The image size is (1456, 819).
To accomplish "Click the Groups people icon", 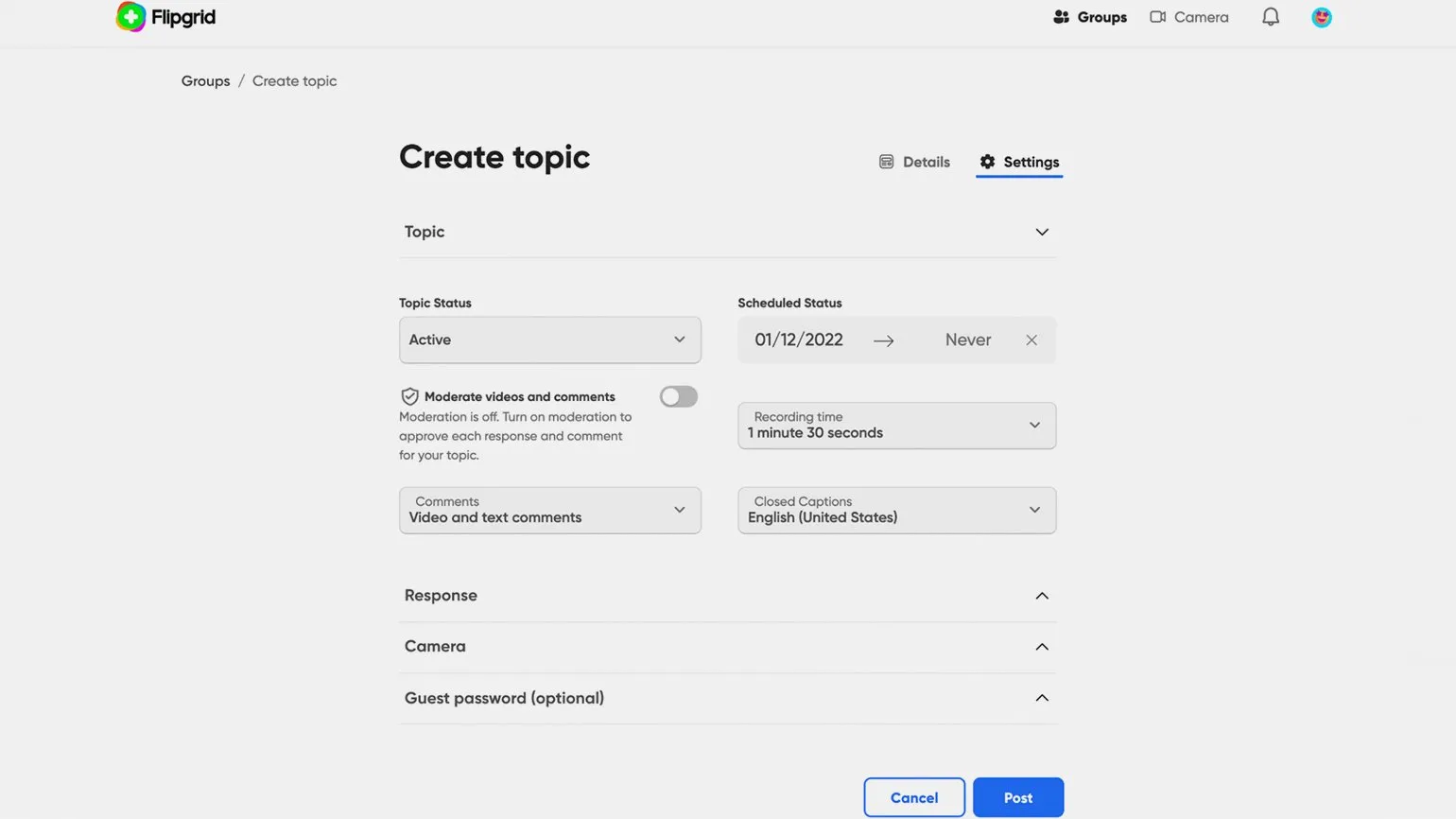I will [1061, 17].
